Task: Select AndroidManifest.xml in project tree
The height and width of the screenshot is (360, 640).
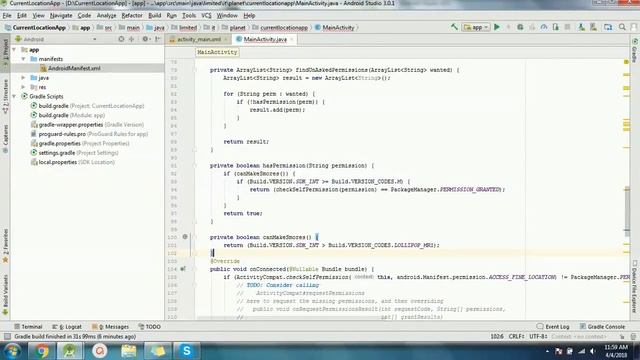Action: pyautogui.click(x=74, y=68)
